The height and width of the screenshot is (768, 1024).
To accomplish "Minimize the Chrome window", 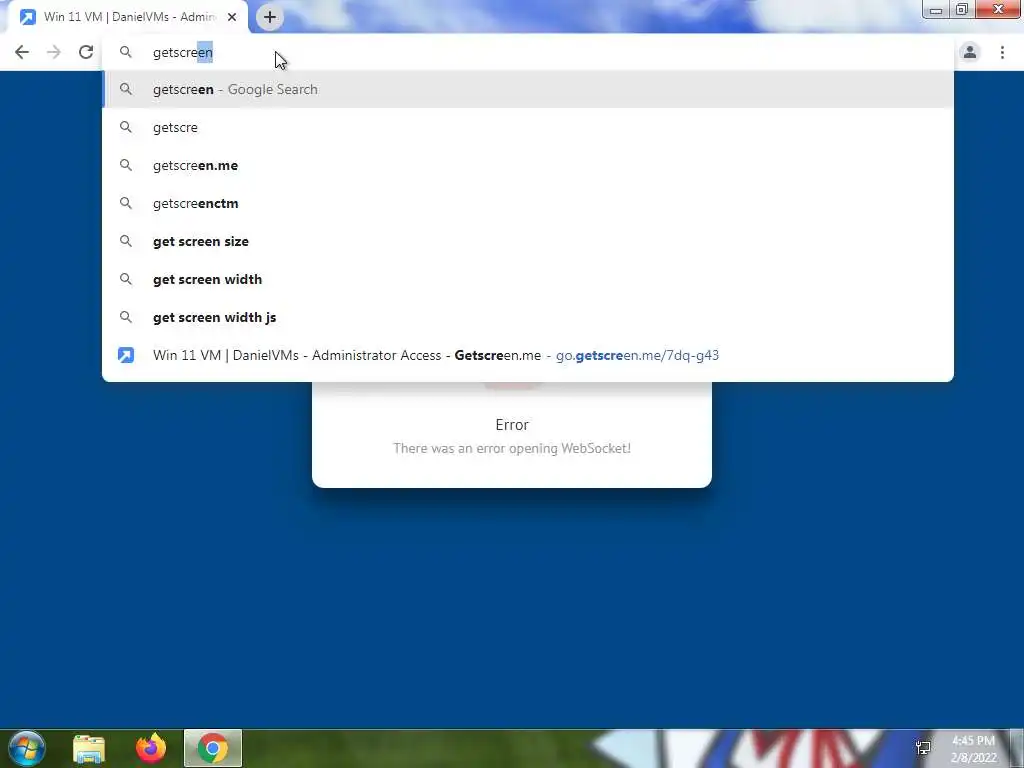I will coord(936,10).
